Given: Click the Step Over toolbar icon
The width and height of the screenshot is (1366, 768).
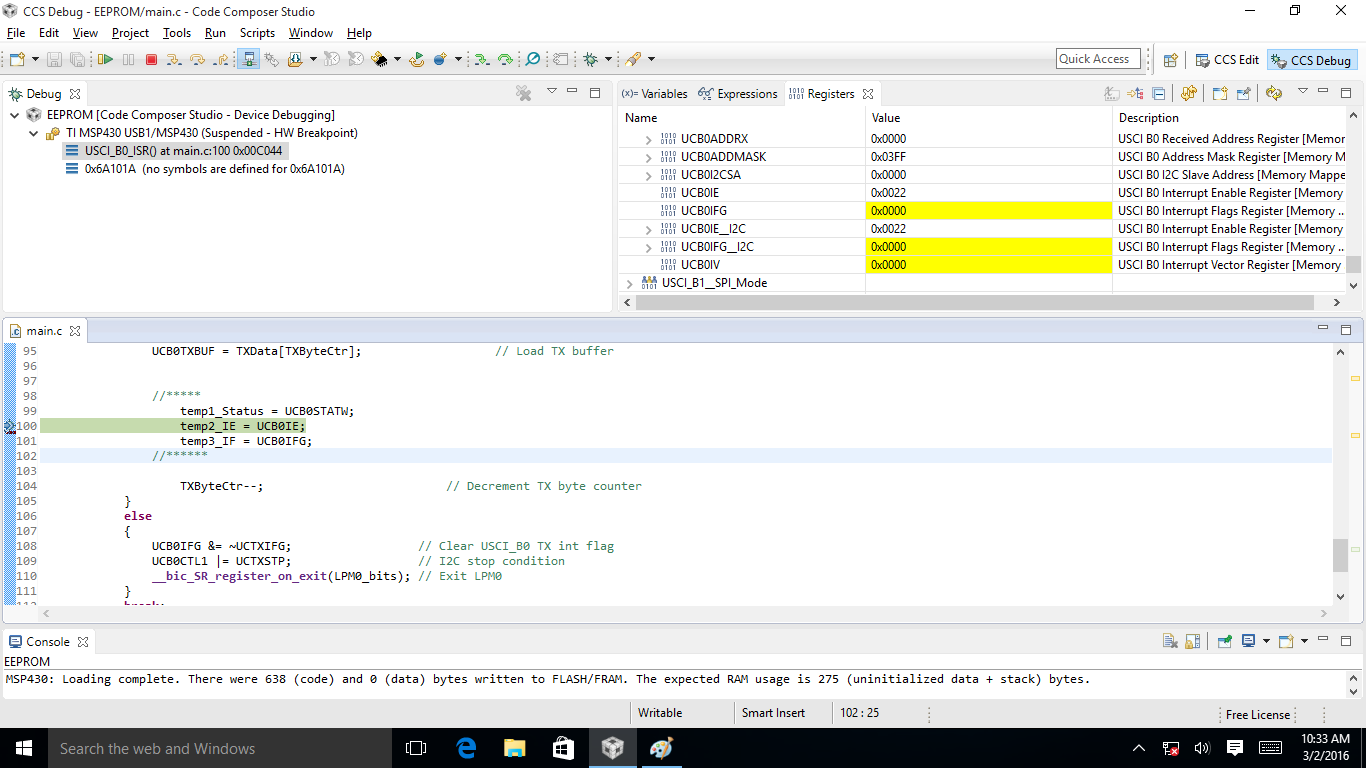Looking at the screenshot, I should pos(197,60).
